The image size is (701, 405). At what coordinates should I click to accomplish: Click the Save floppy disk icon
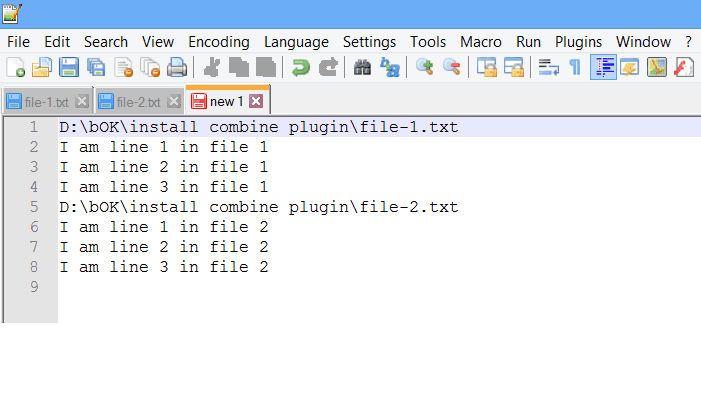pos(69,68)
